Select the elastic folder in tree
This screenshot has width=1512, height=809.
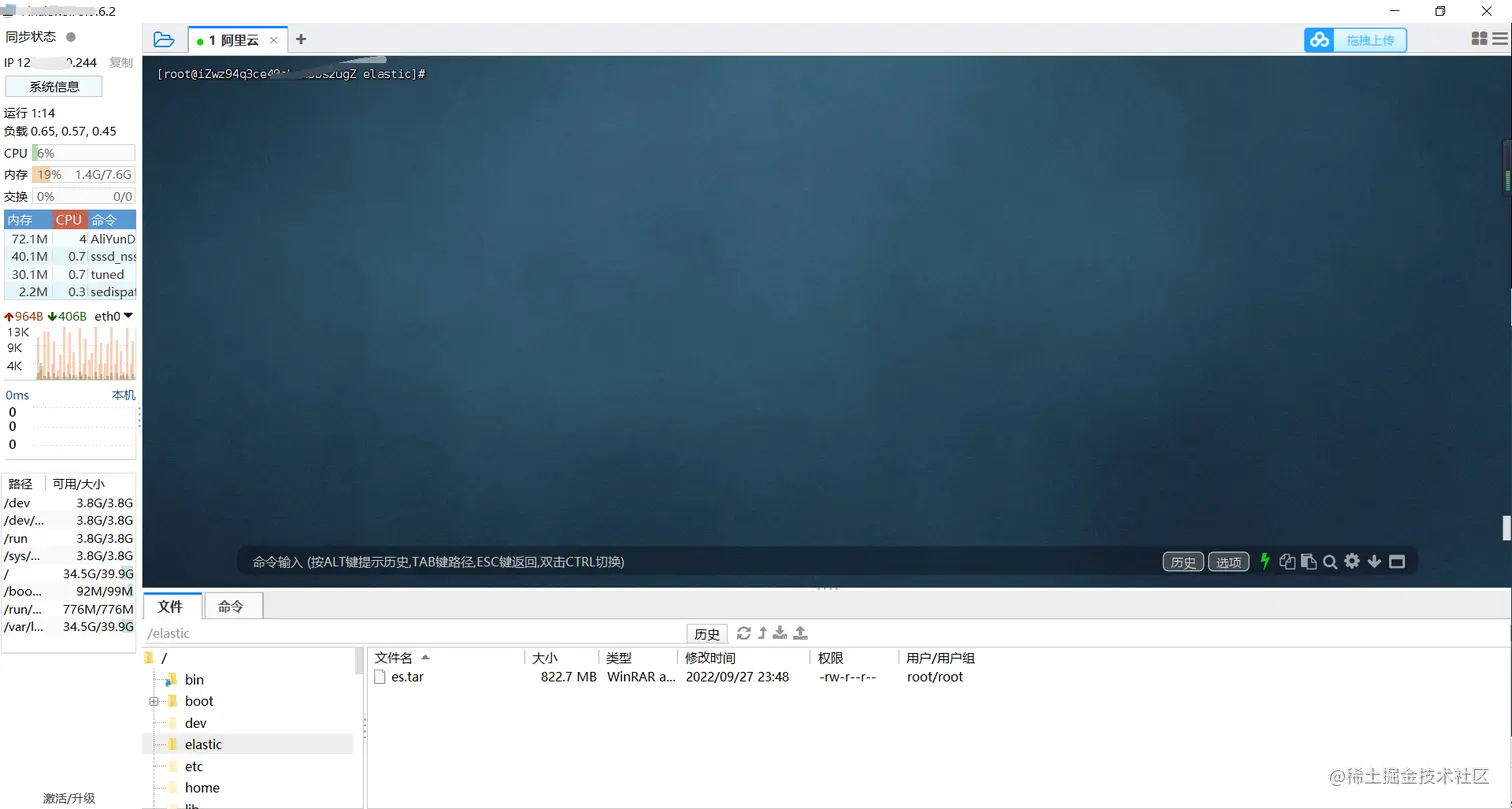coord(203,744)
